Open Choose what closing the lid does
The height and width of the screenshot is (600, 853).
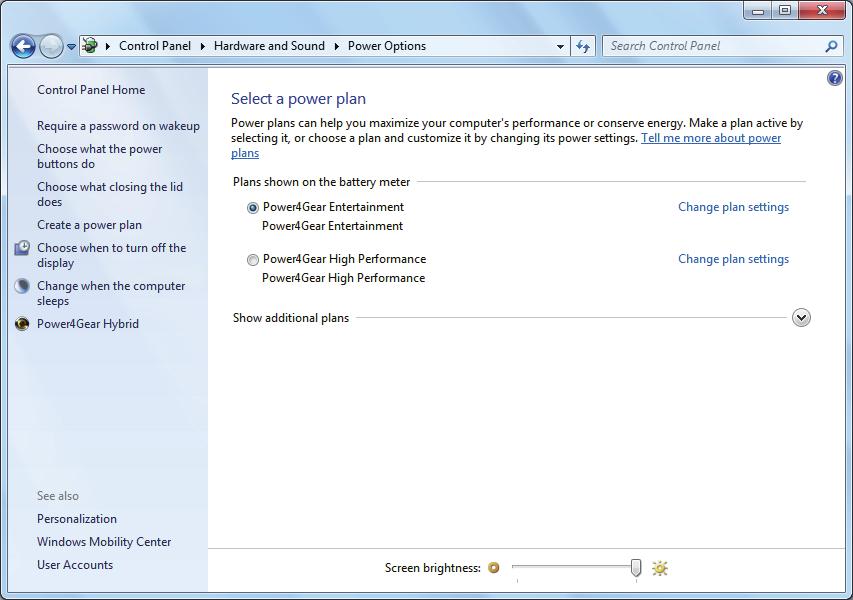110,194
